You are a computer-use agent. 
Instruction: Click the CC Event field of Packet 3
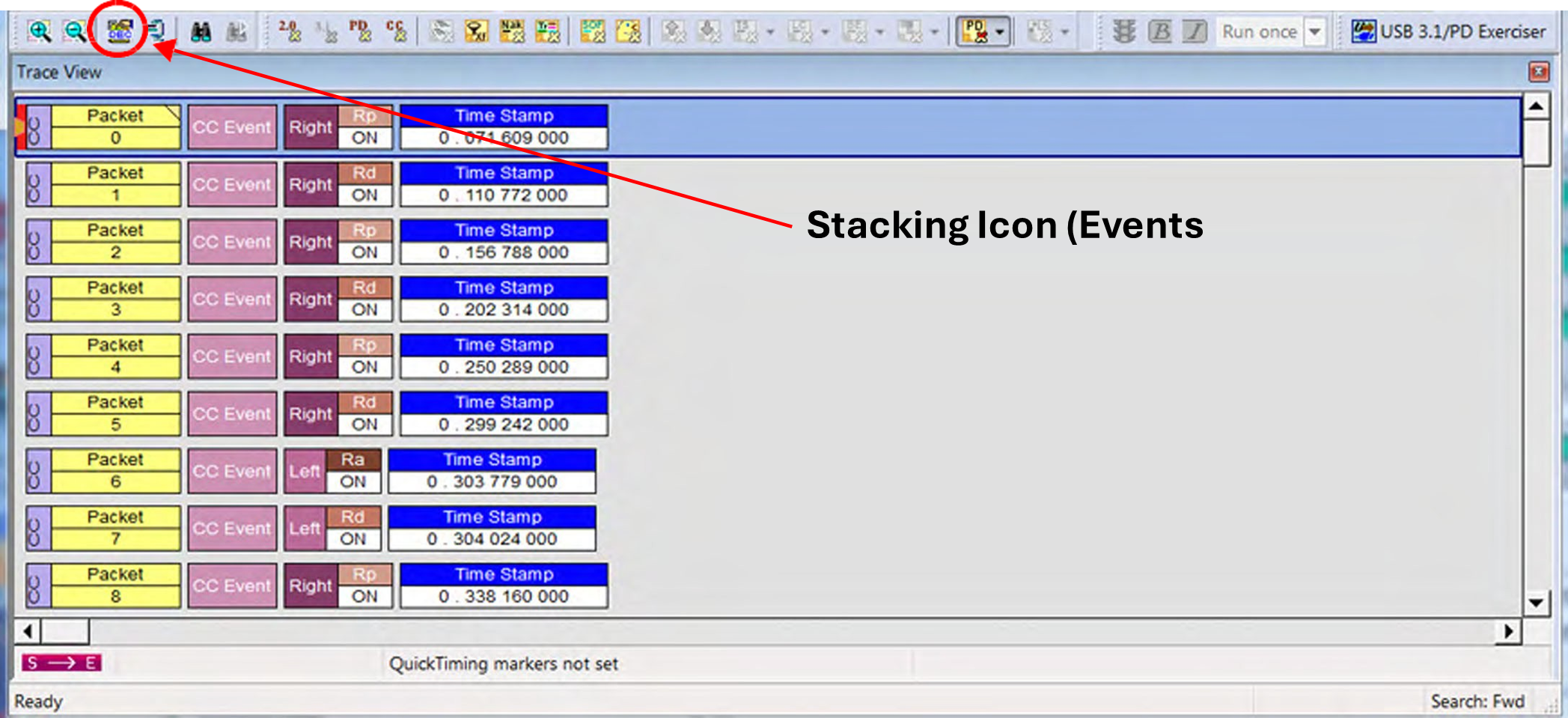232,299
